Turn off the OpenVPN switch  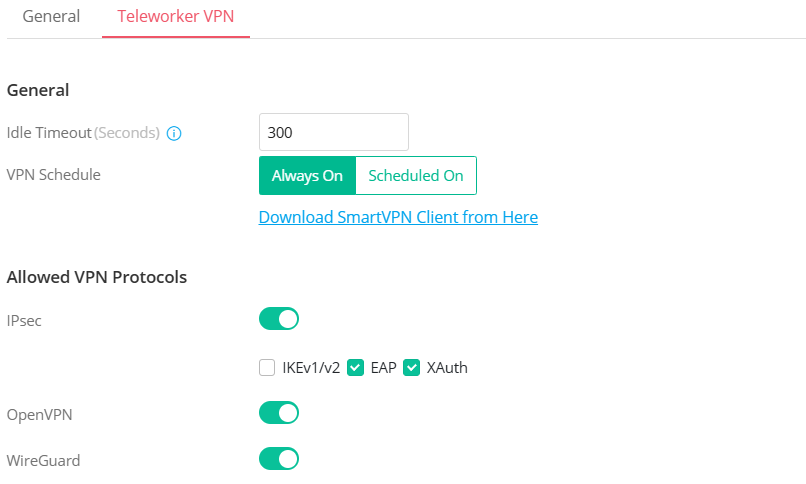point(279,413)
